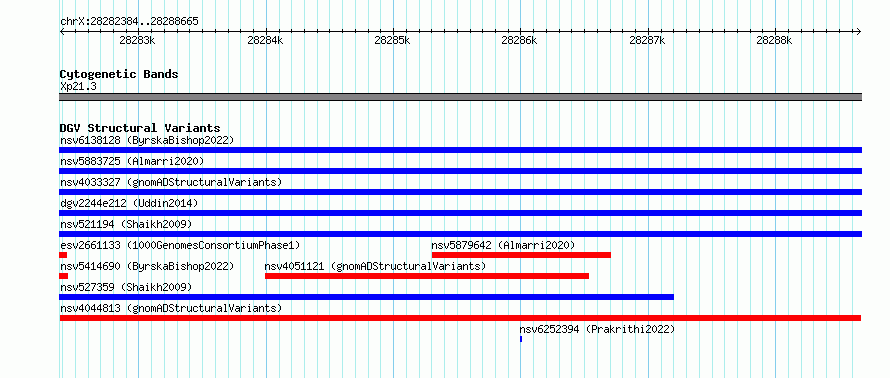Click the nsv5414690 (ByrskaBishop2022) label
The width and height of the screenshot is (890, 378).
147,266
